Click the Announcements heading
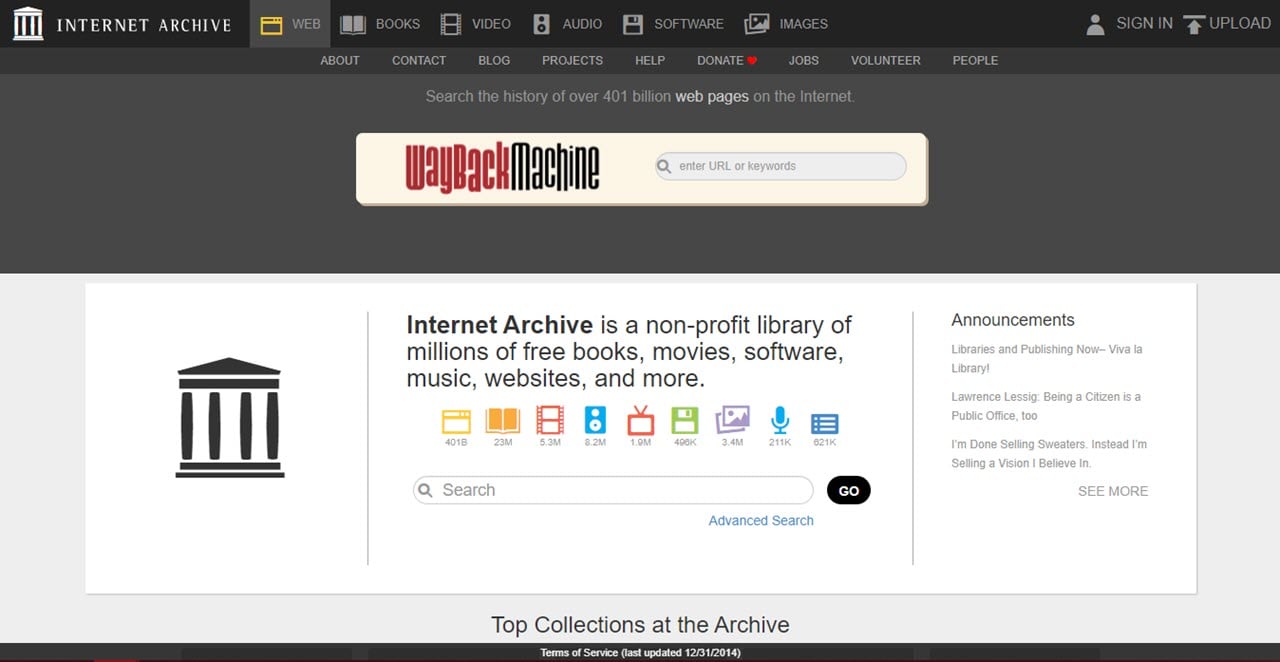Screen dimensions: 1280x662 coord(1013,320)
